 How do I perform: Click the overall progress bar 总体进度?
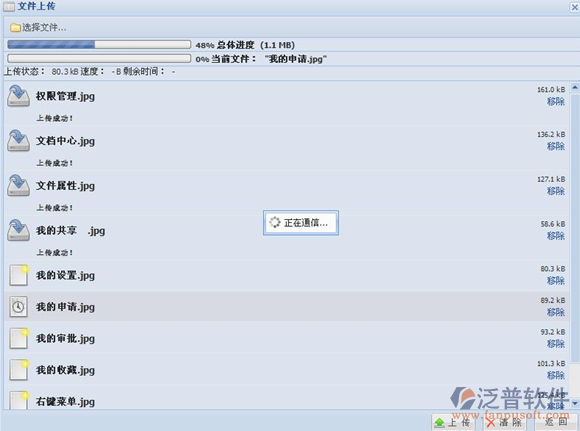click(99, 45)
